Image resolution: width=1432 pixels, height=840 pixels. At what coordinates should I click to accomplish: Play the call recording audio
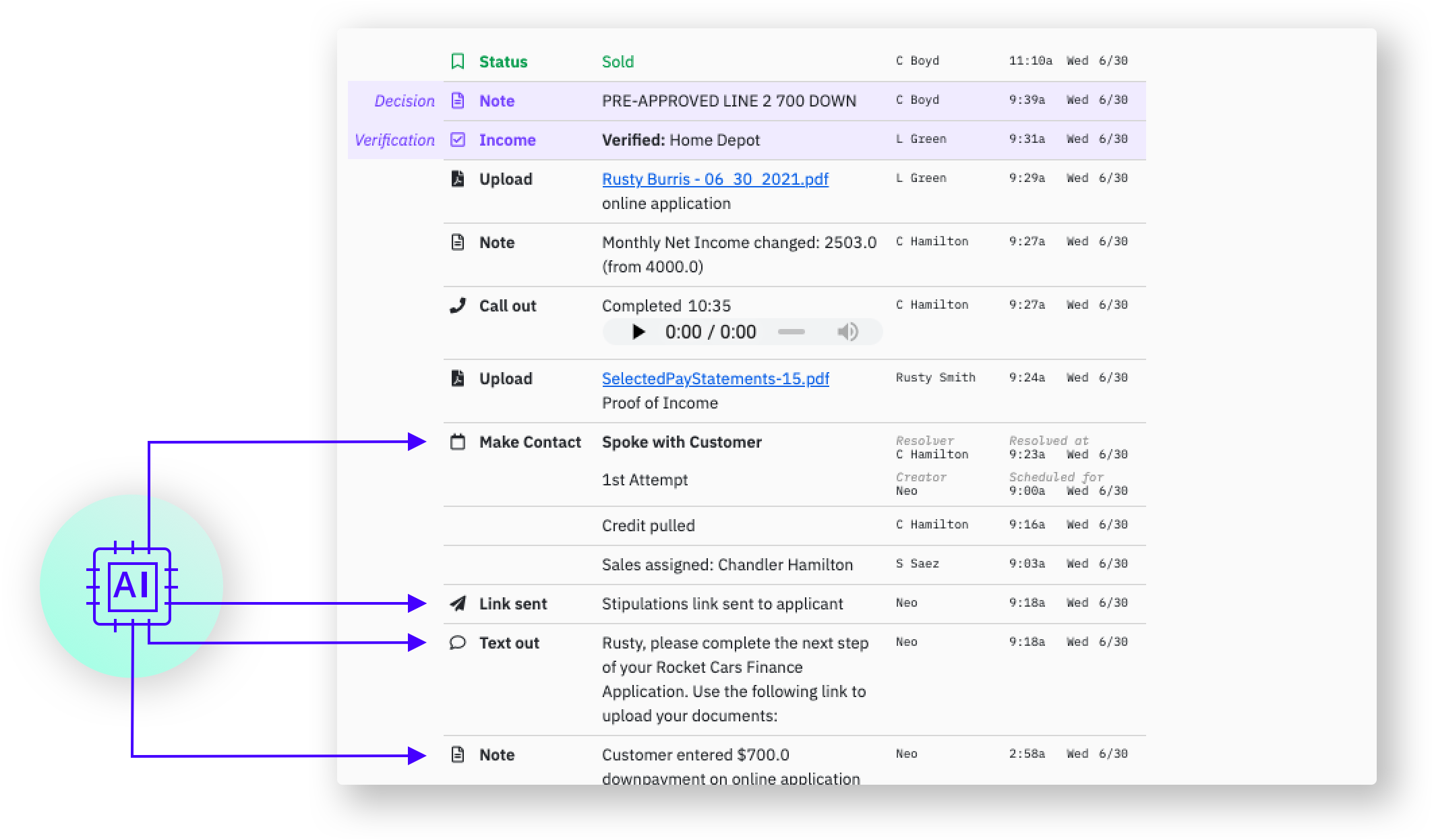pos(638,332)
